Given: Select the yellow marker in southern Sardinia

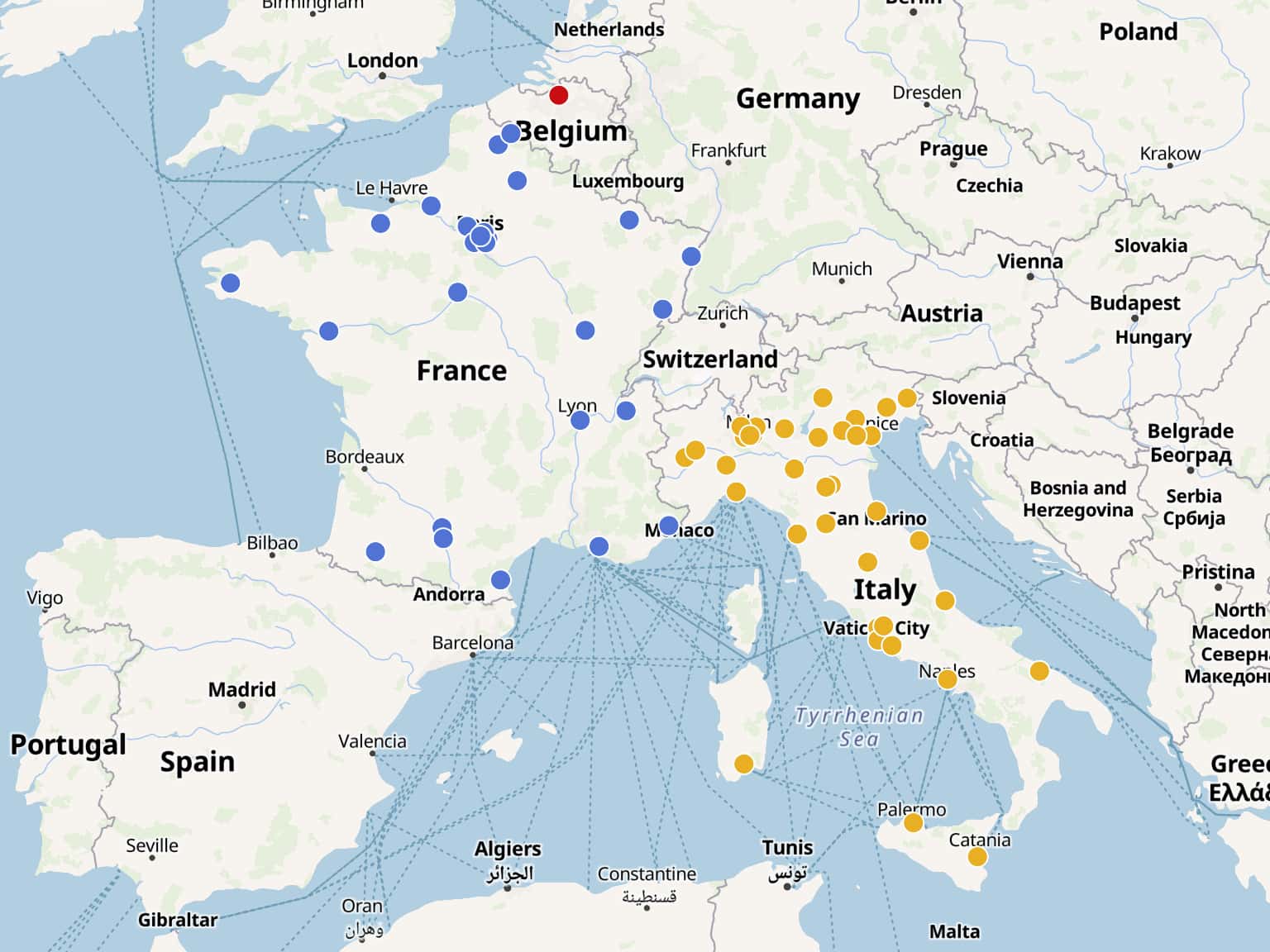Looking at the screenshot, I should [x=744, y=764].
